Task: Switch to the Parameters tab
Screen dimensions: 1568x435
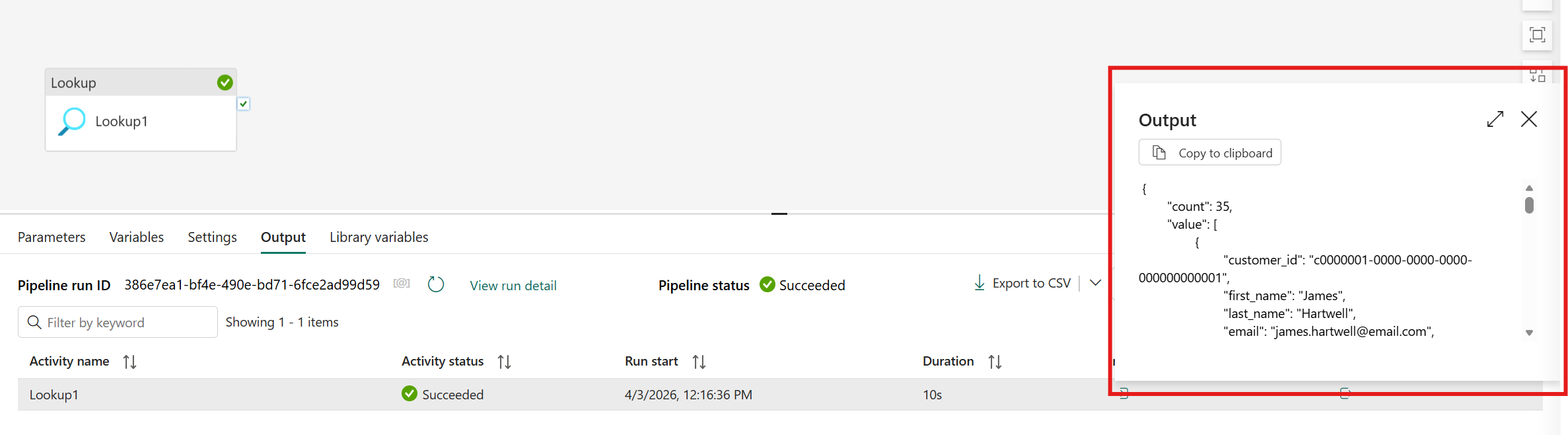Action: [52, 237]
